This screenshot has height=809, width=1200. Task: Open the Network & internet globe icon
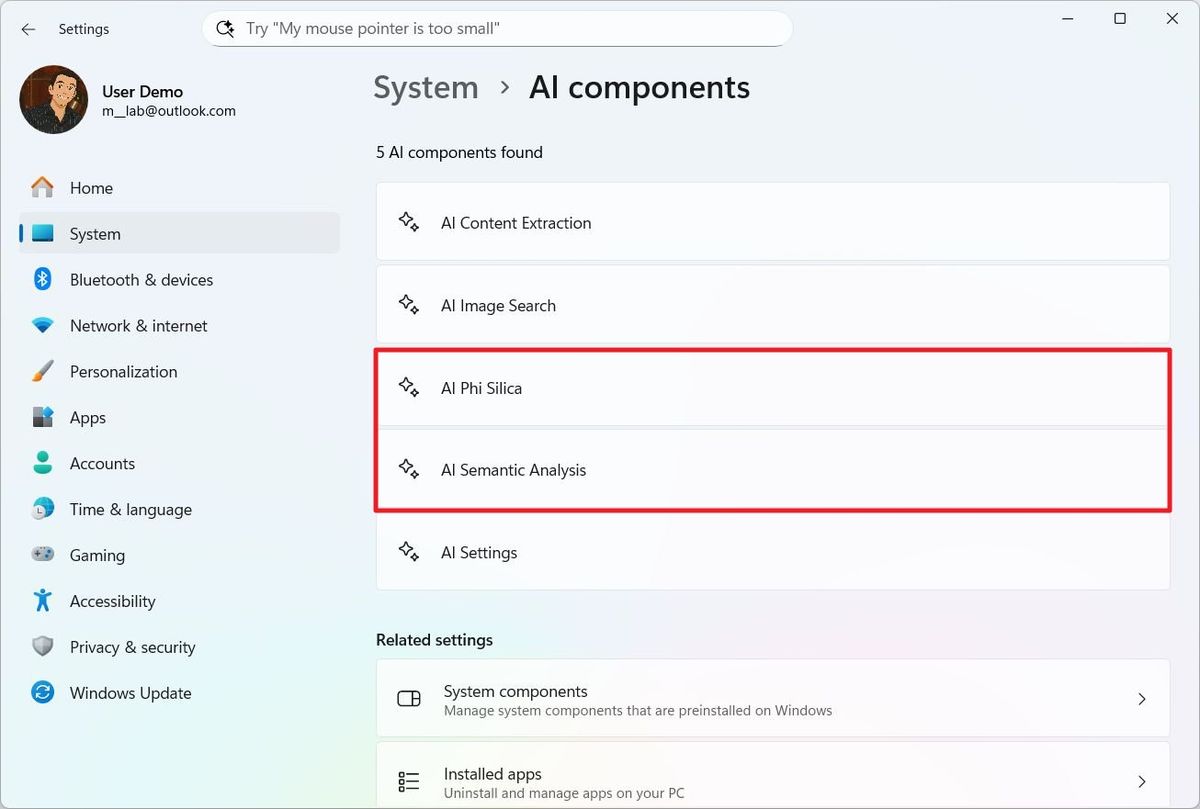point(42,325)
